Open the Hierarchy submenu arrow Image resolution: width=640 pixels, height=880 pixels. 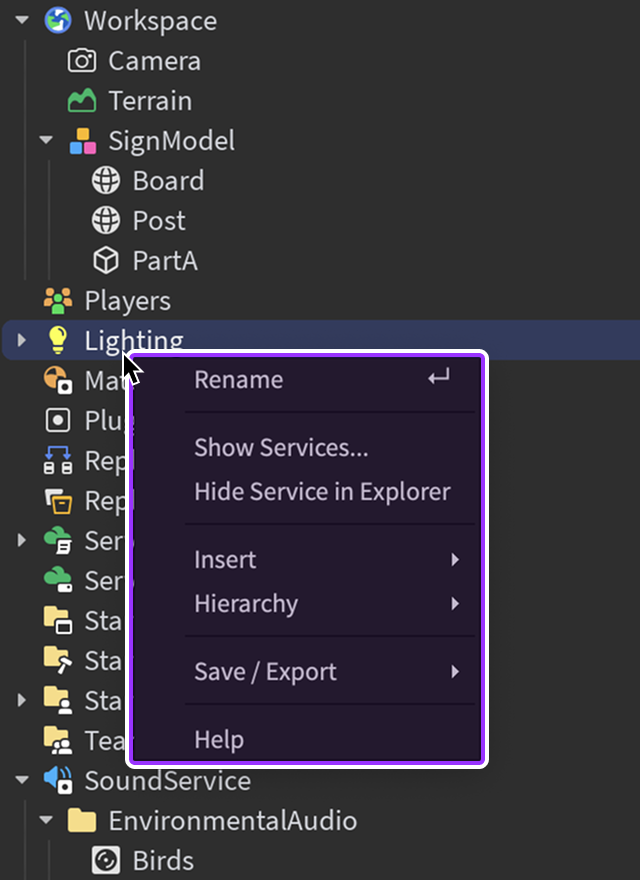pyautogui.click(x=455, y=604)
